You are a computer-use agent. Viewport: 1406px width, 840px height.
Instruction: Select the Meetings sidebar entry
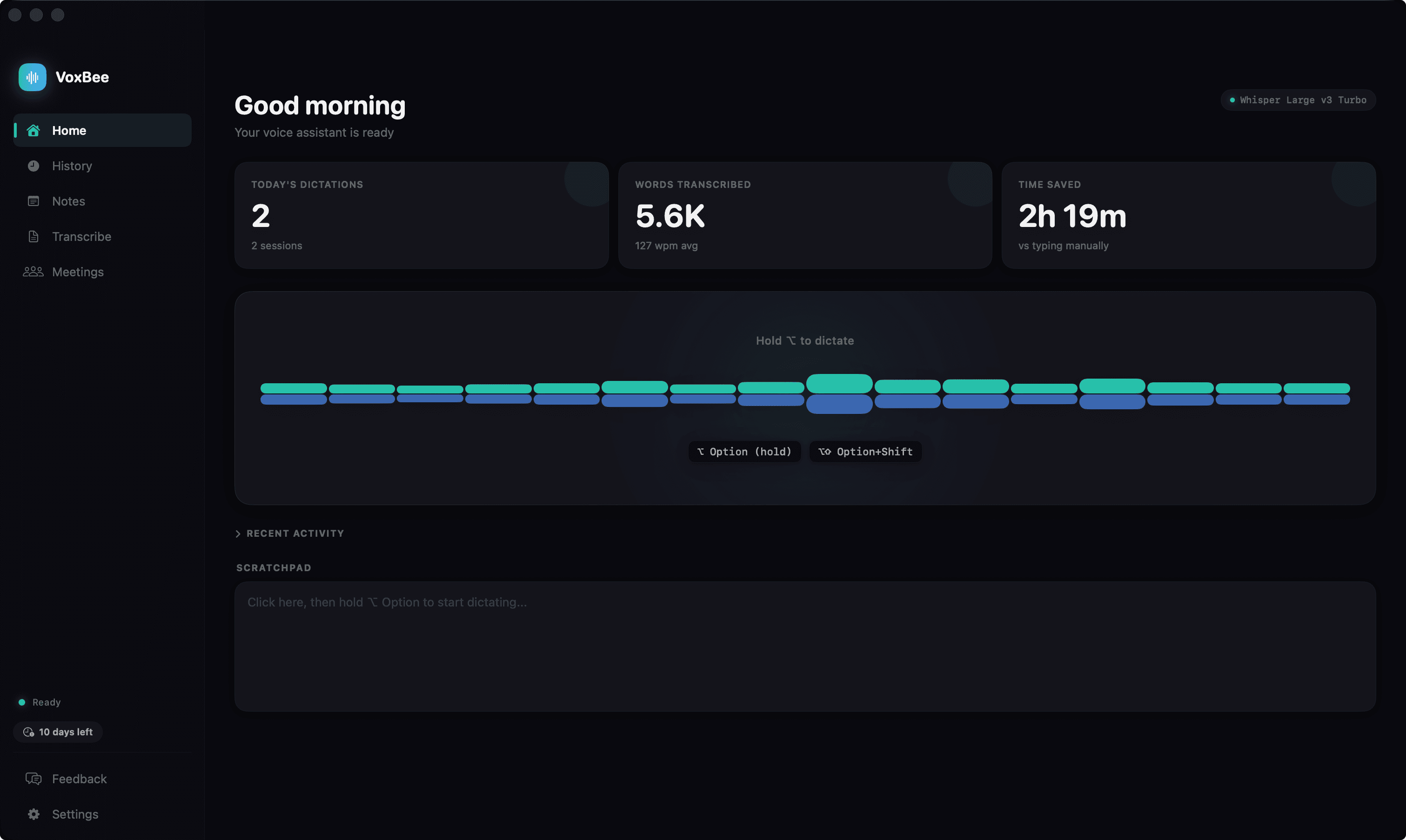click(x=78, y=272)
